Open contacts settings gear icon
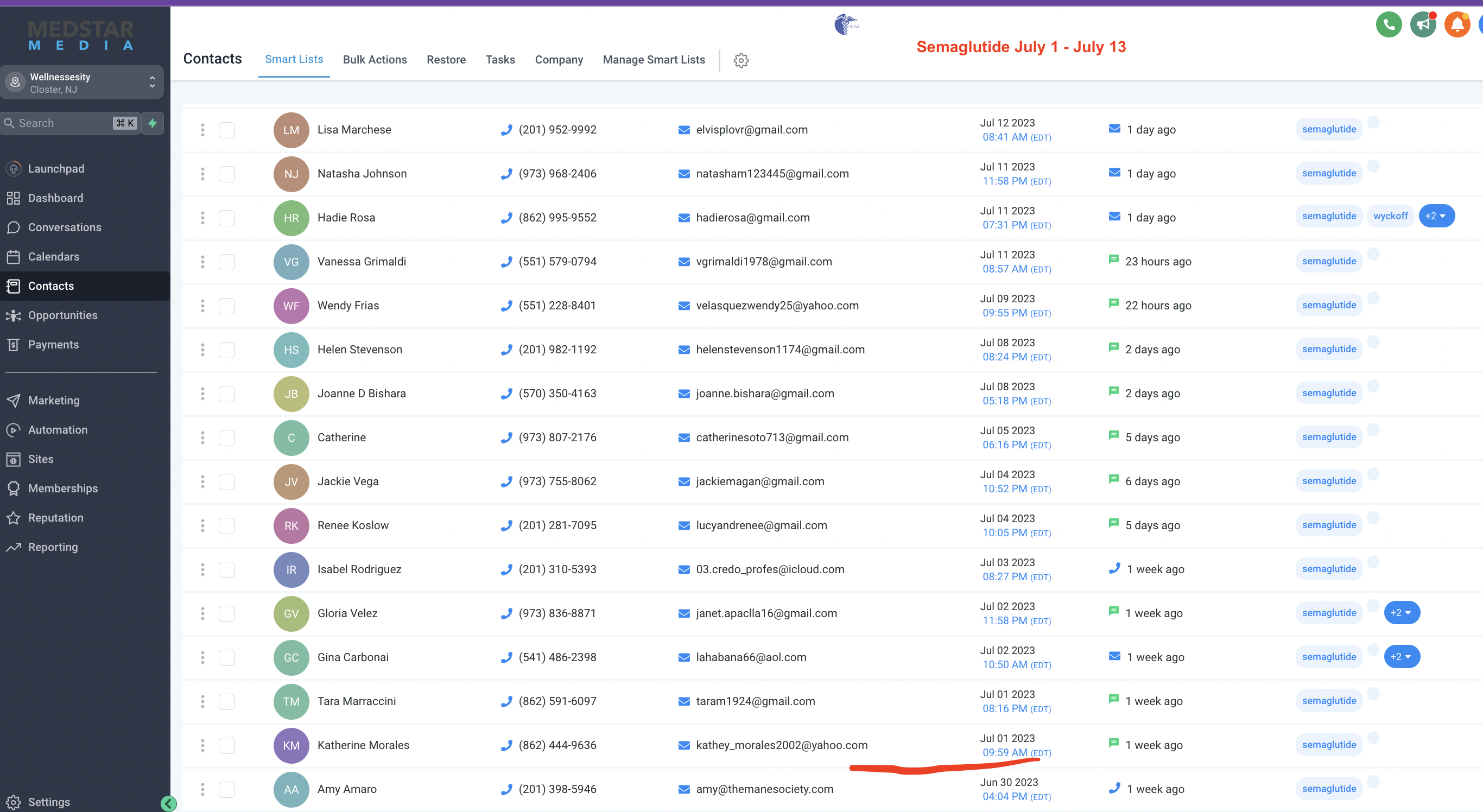 point(741,60)
